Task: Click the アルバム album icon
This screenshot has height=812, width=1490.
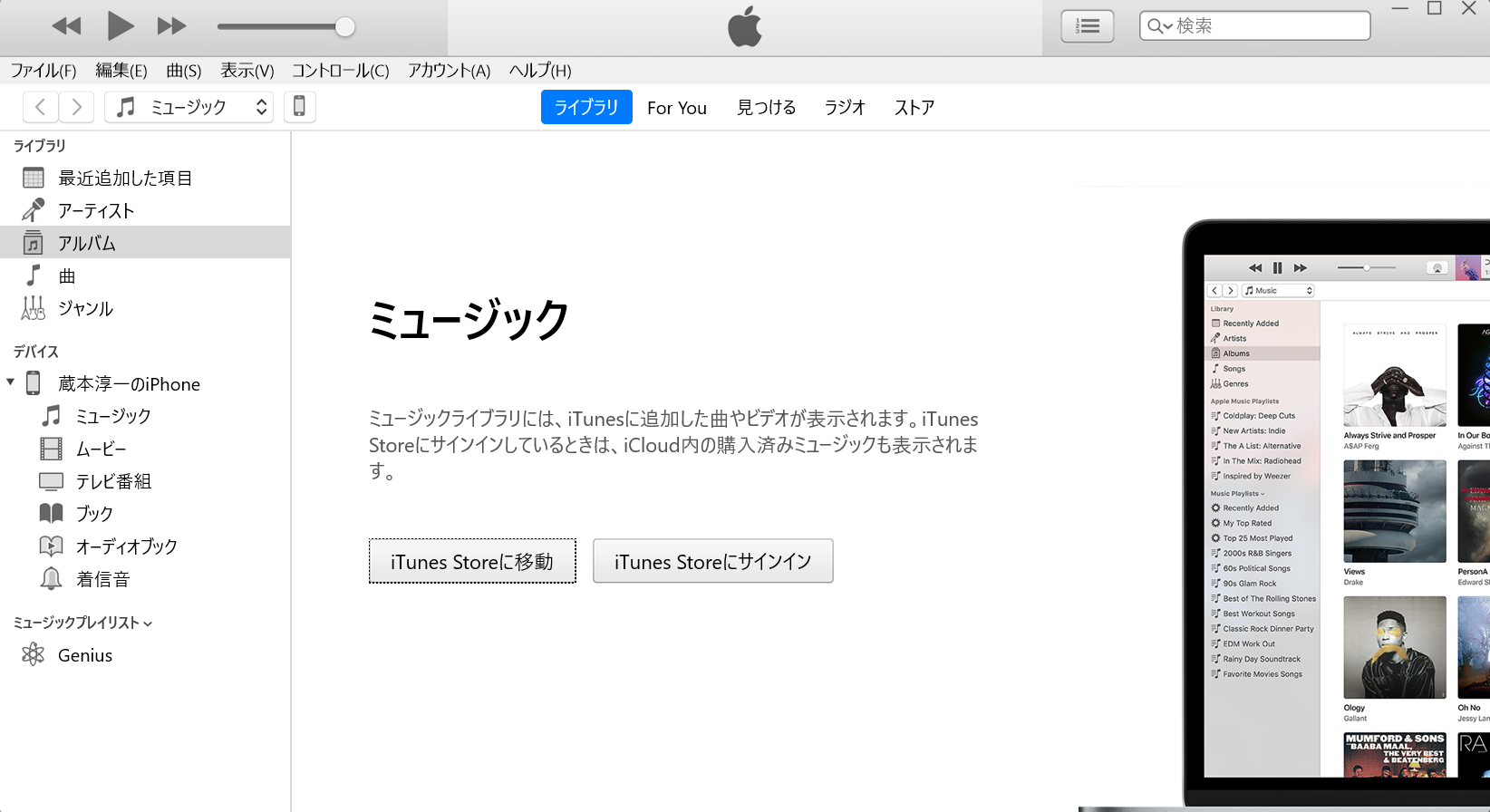Action: (34, 243)
